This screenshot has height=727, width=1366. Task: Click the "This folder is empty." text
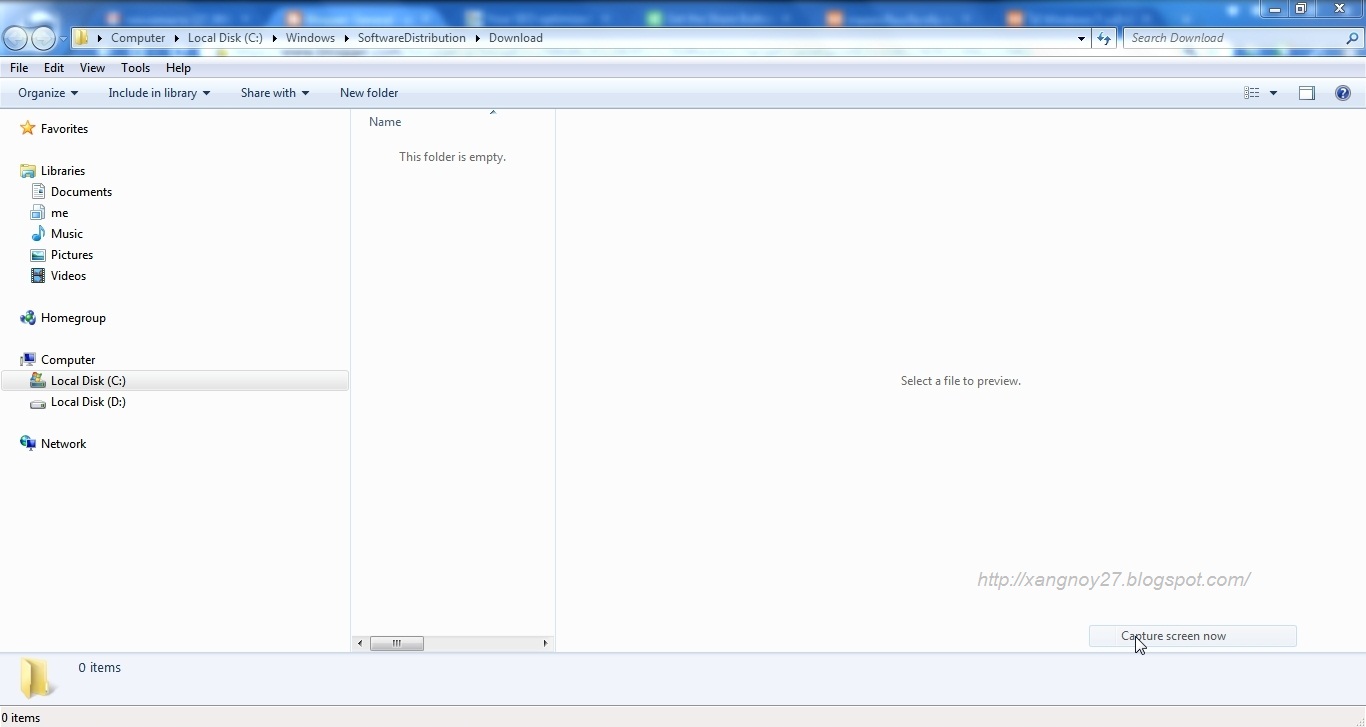pos(452,157)
